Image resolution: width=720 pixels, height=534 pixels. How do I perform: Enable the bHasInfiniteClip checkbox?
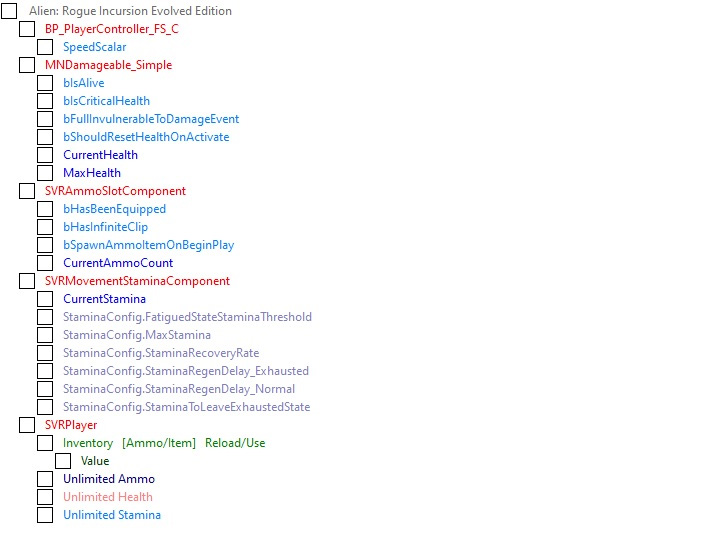point(45,227)
